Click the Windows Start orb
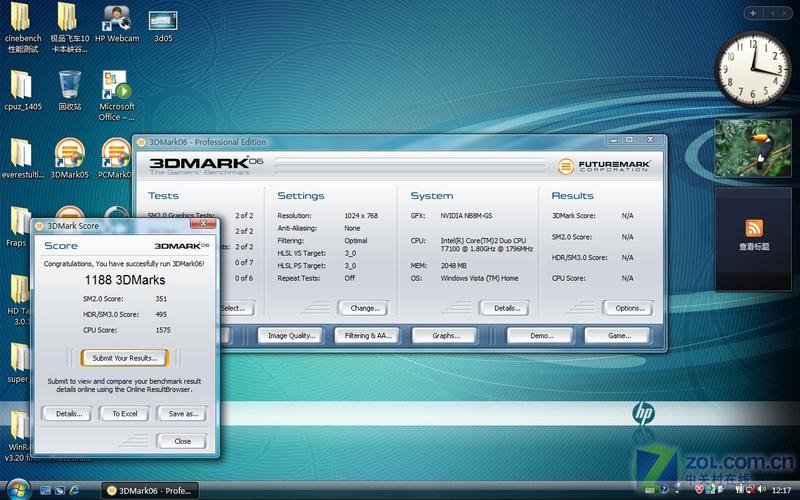The image size is (800, 500). [x=17, y=490]
